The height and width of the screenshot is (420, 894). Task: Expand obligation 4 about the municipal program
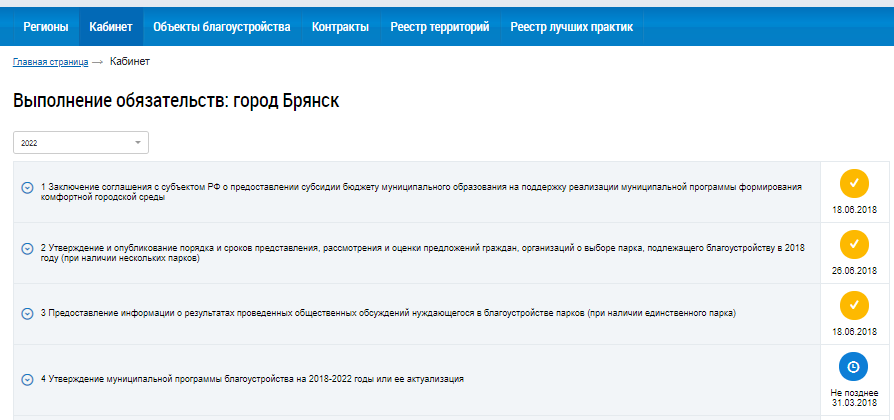coord(27,379)
